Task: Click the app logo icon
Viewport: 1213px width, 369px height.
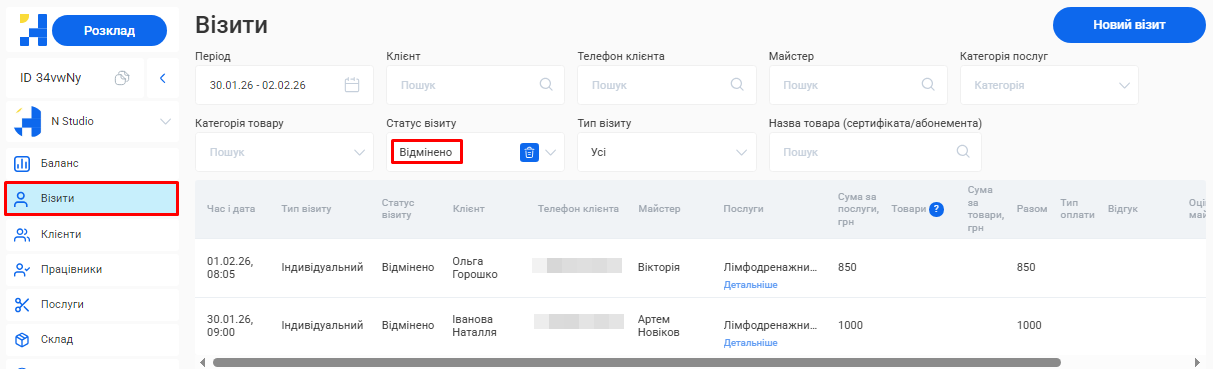Action: pyautogui.click(x=33, y=30)
